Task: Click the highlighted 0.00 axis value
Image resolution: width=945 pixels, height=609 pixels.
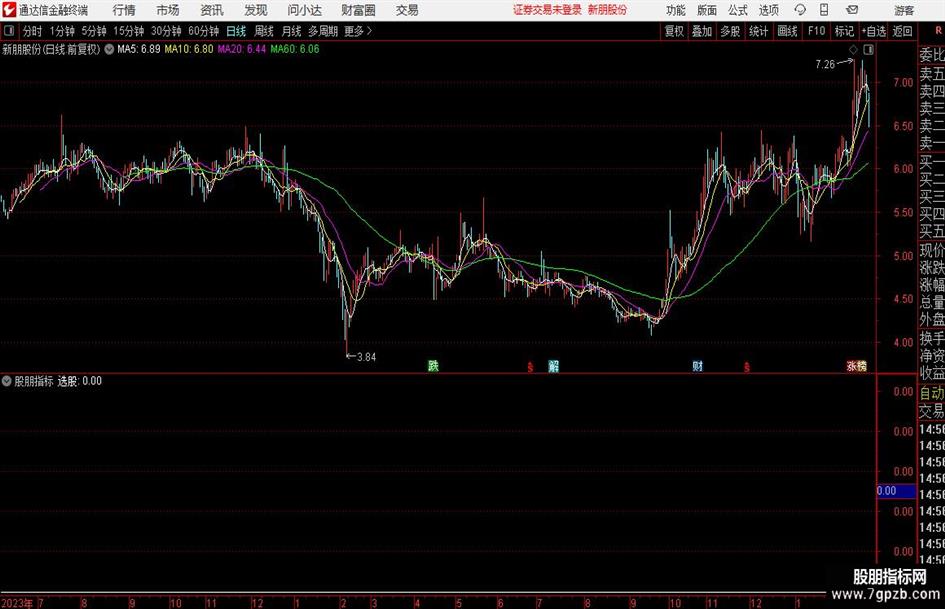Action: pos(896,491)
